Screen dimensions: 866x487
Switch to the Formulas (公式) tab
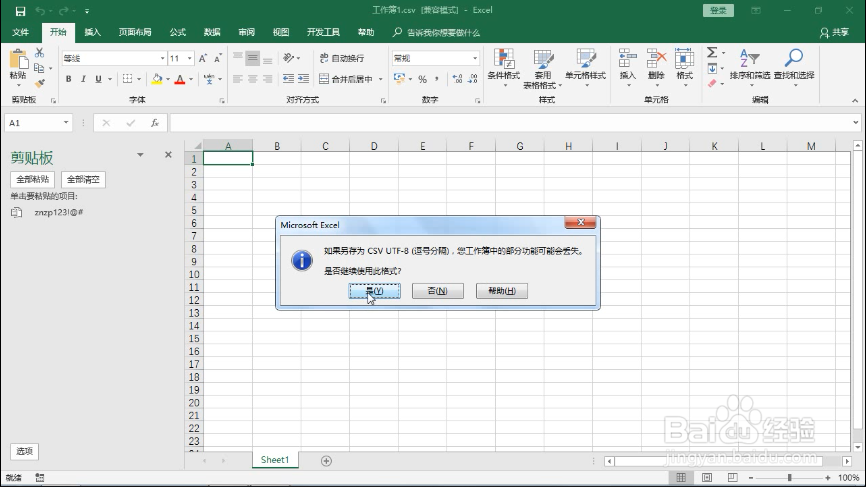pos(177,33)
